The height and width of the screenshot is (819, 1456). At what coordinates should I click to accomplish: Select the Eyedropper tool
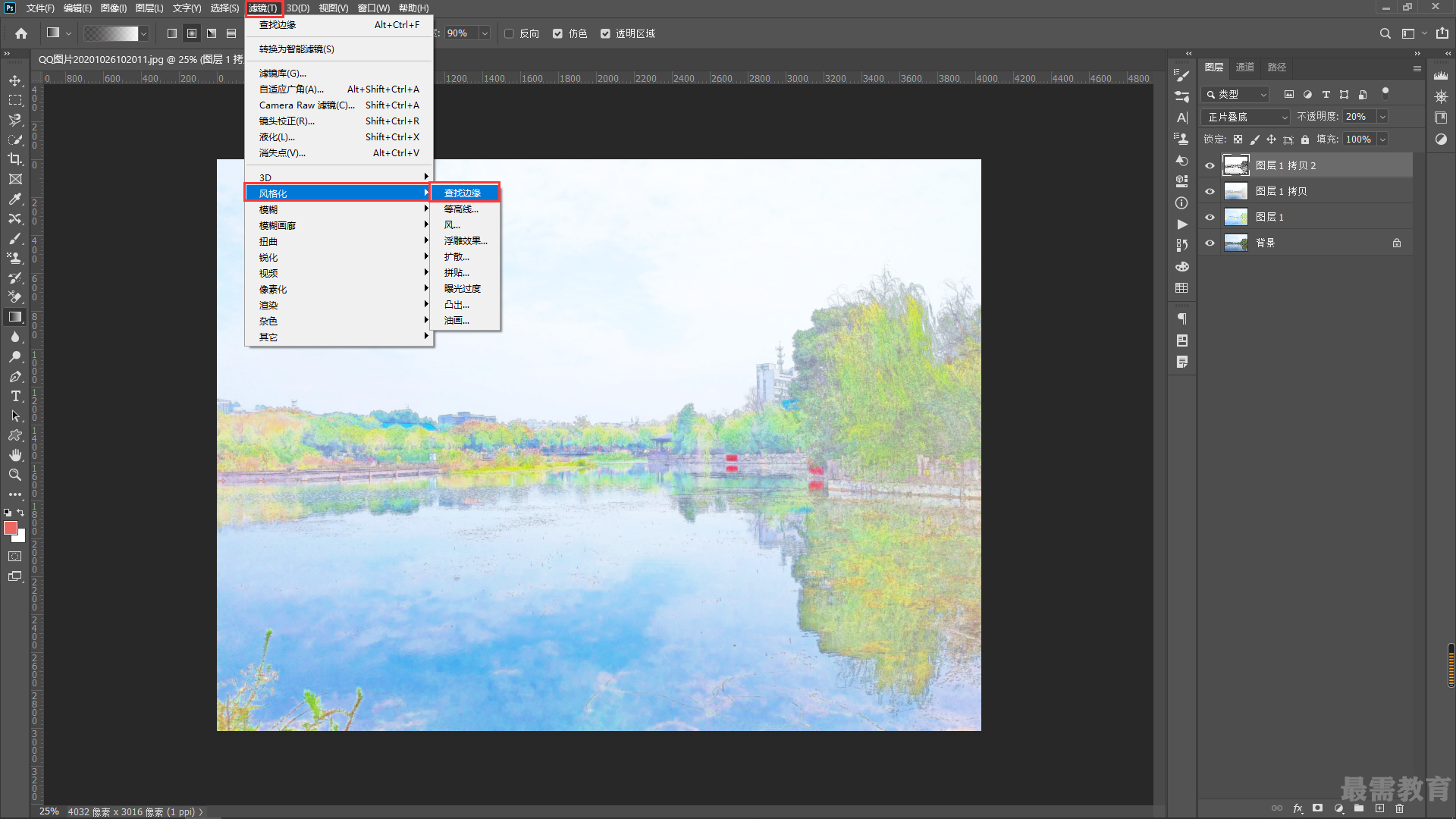[x=15, y=199]
